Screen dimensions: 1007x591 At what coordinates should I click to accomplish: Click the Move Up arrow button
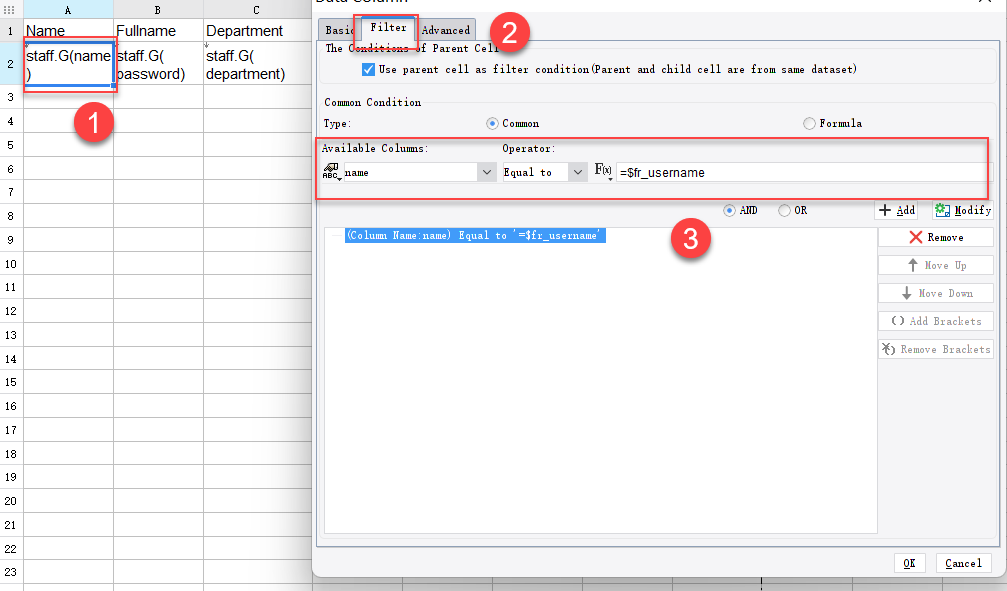pos(935,264)
